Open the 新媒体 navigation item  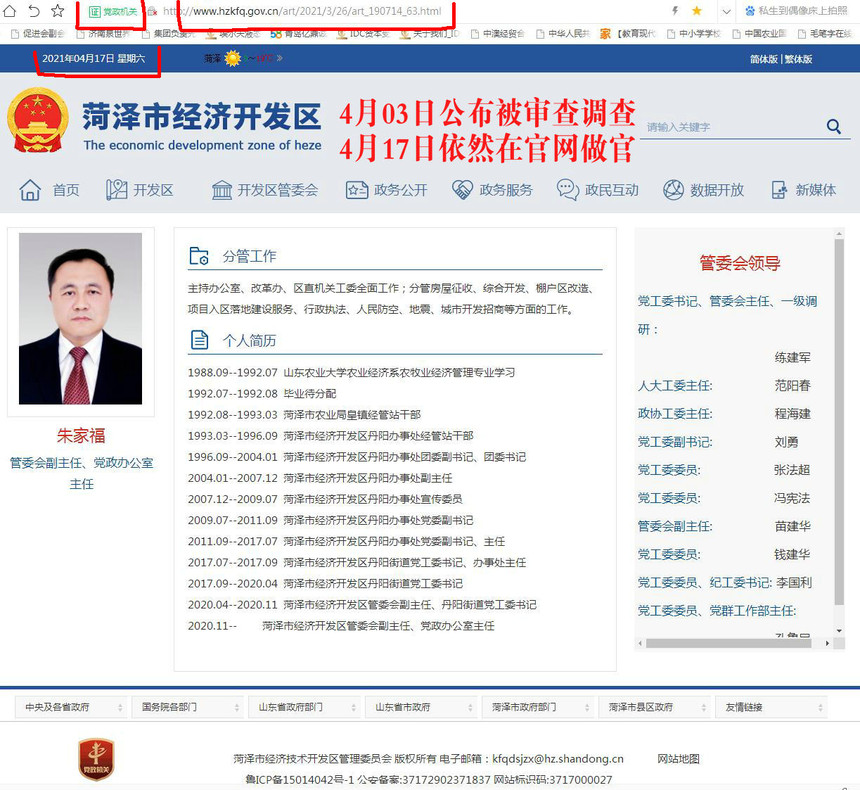click(804, 190)
